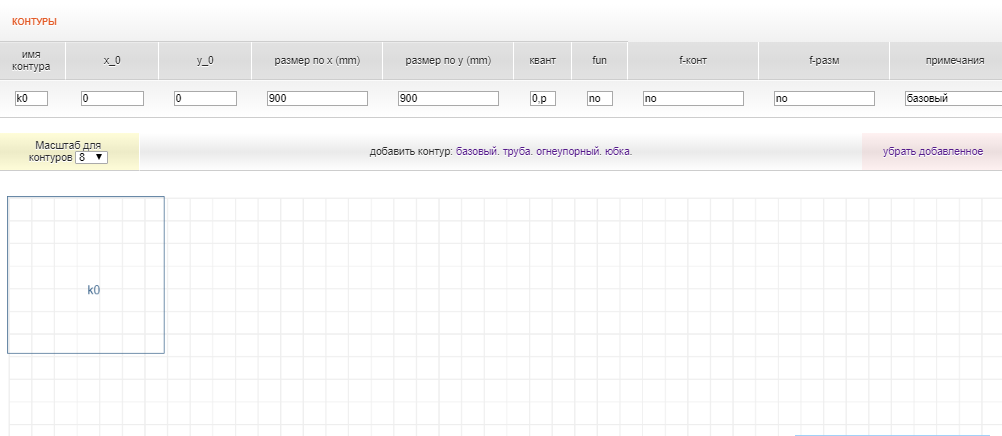1002x436 pixels.
Task: Focus the имя контура field containing k0
Action: pos(31,99)
